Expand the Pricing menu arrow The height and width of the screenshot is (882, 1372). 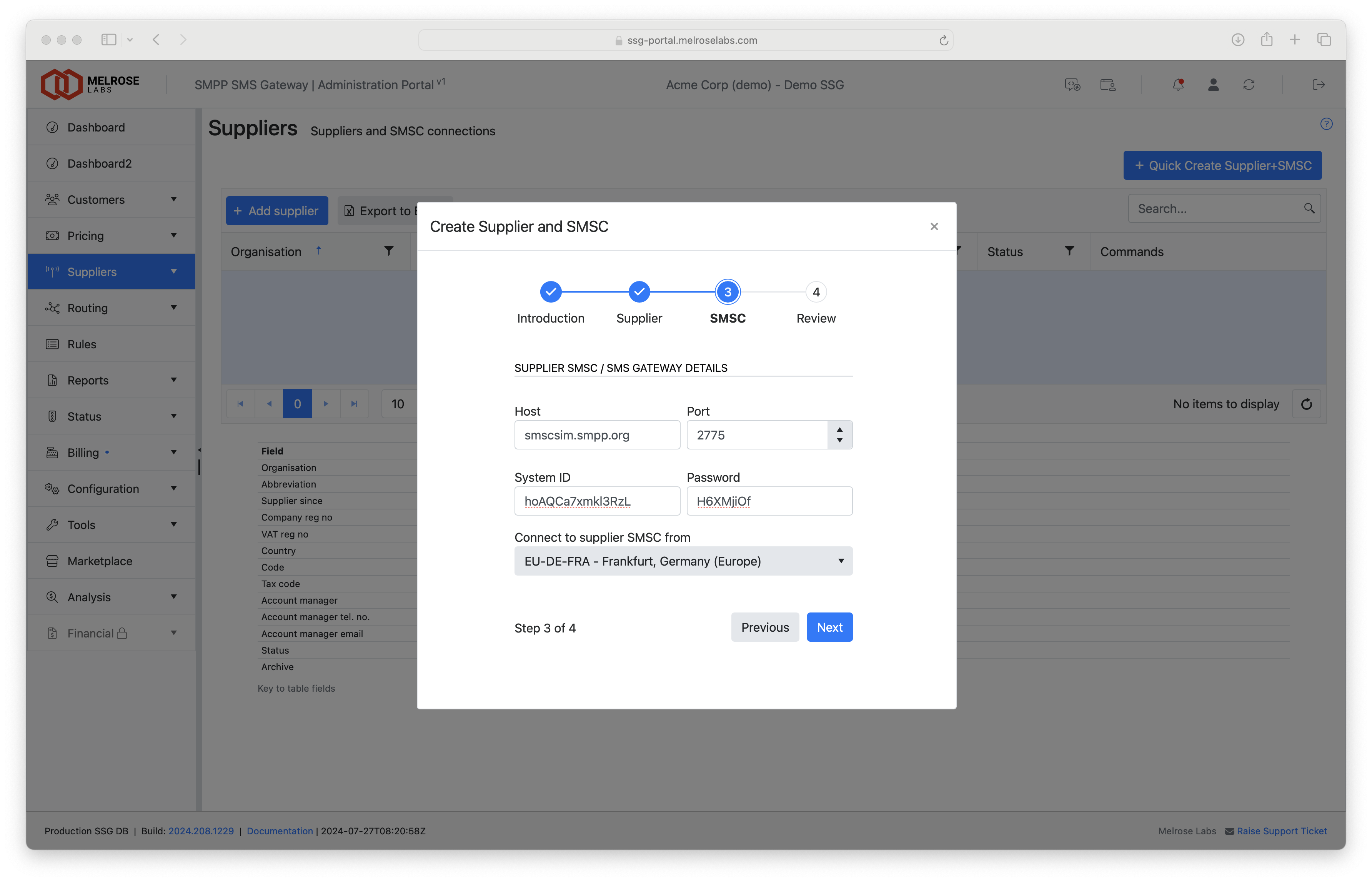(x=173, y=235)
